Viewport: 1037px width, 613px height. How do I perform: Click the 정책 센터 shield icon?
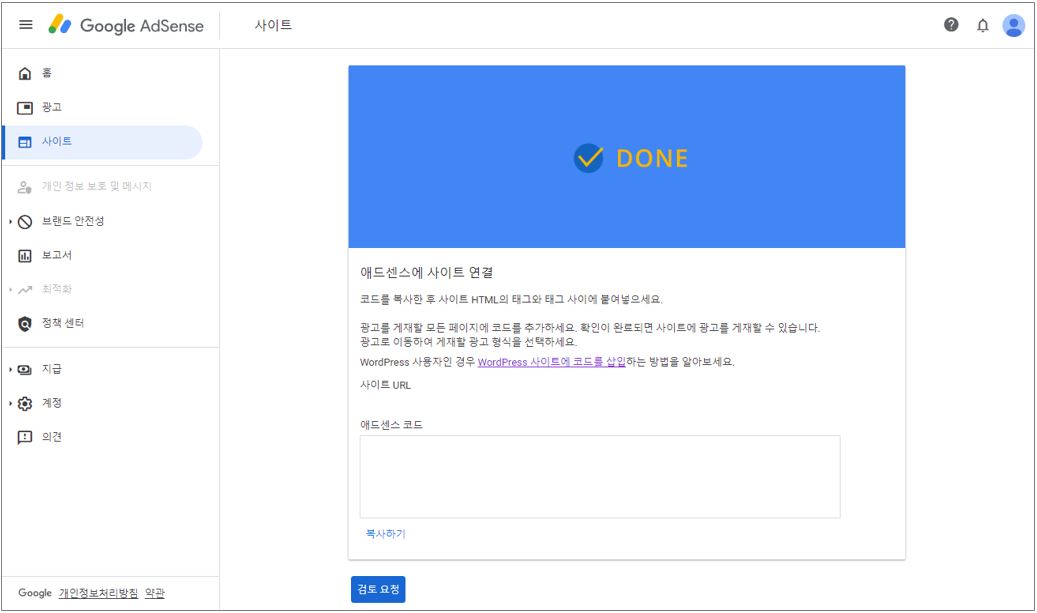pos(26,324)
